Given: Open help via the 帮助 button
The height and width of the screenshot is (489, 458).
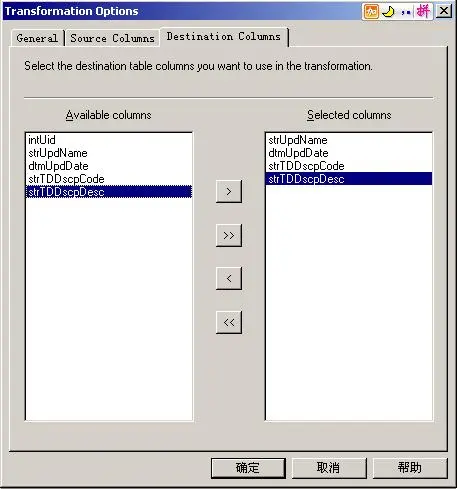Looking at the screenshot, I should pos(410,468).
